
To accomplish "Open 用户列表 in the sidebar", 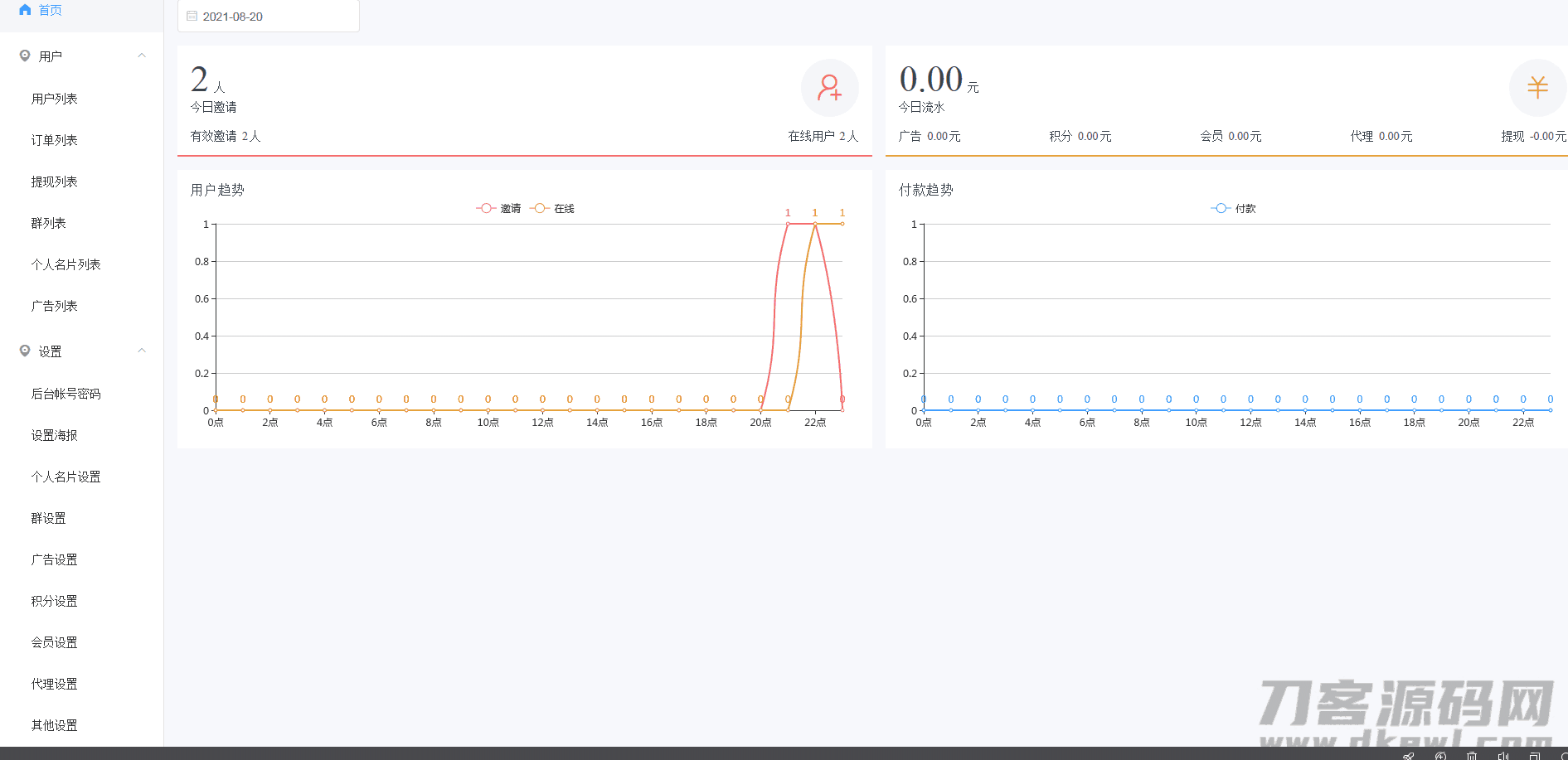I will pos(55,99).
